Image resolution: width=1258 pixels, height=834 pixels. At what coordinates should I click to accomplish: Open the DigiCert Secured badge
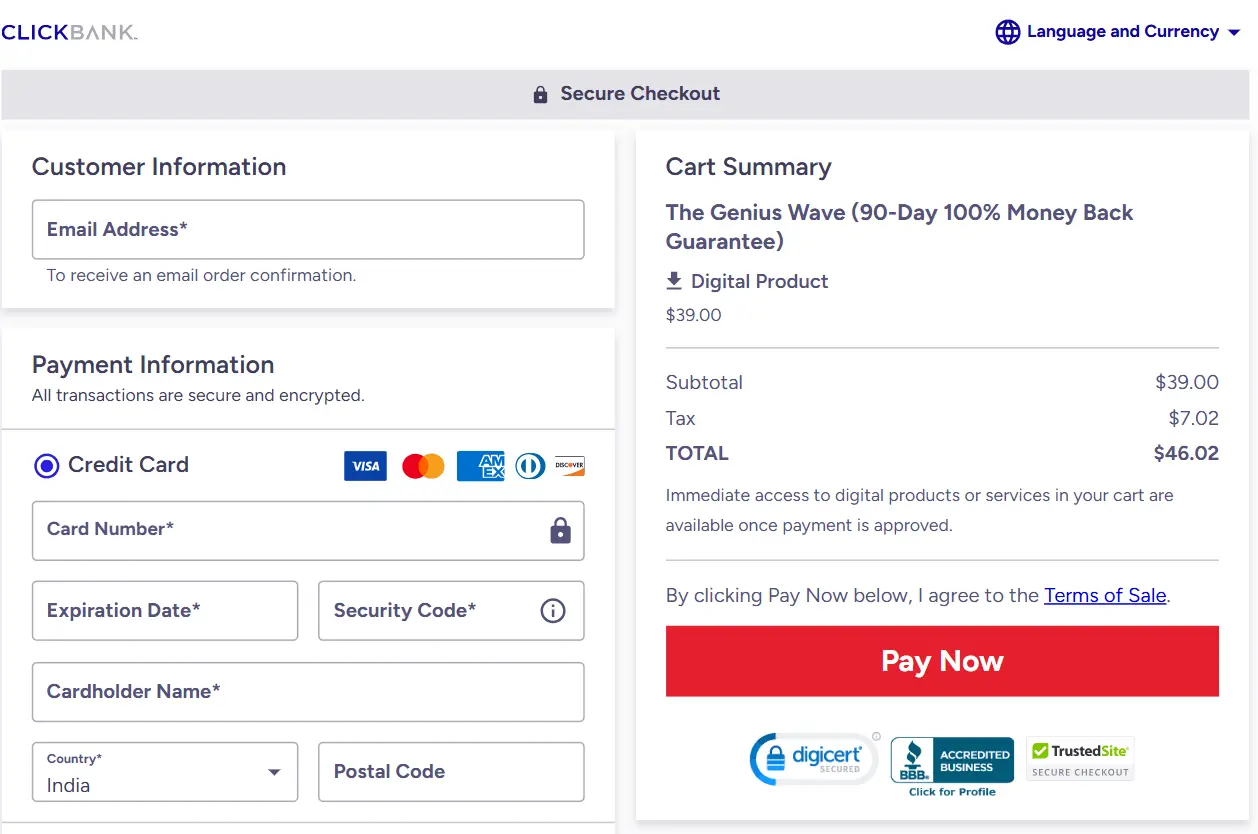point(814,760)
